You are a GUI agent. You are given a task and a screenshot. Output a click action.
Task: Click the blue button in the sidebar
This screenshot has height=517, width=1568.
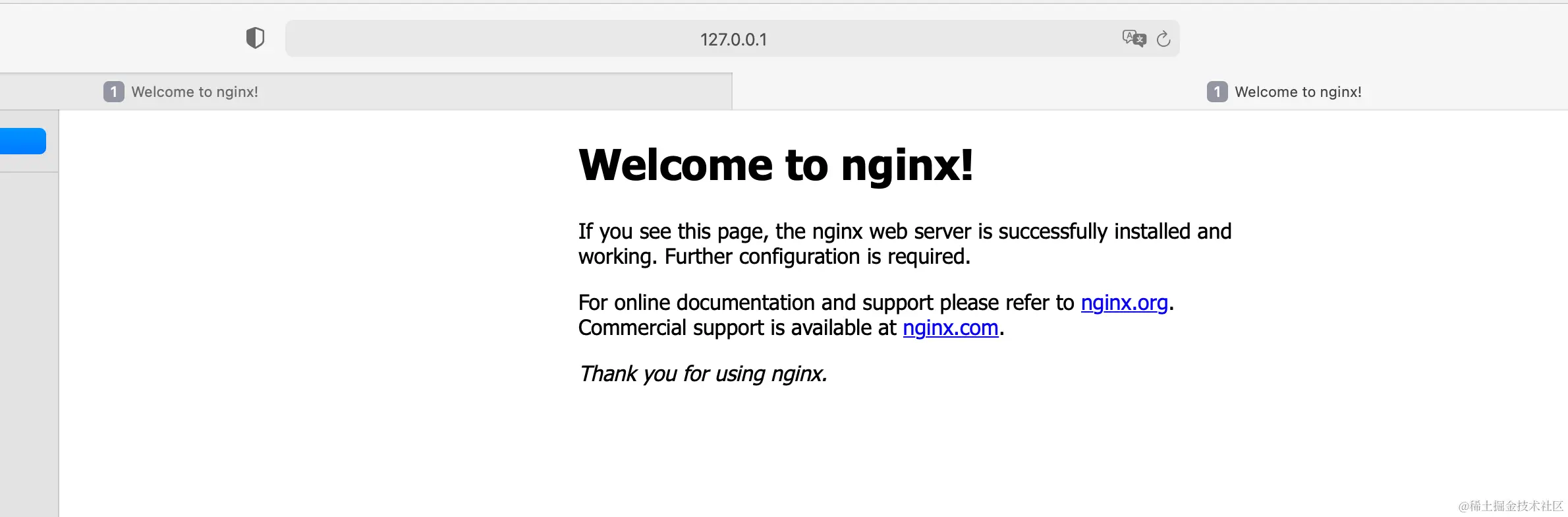pyautogui.click(x=23, y=141)
